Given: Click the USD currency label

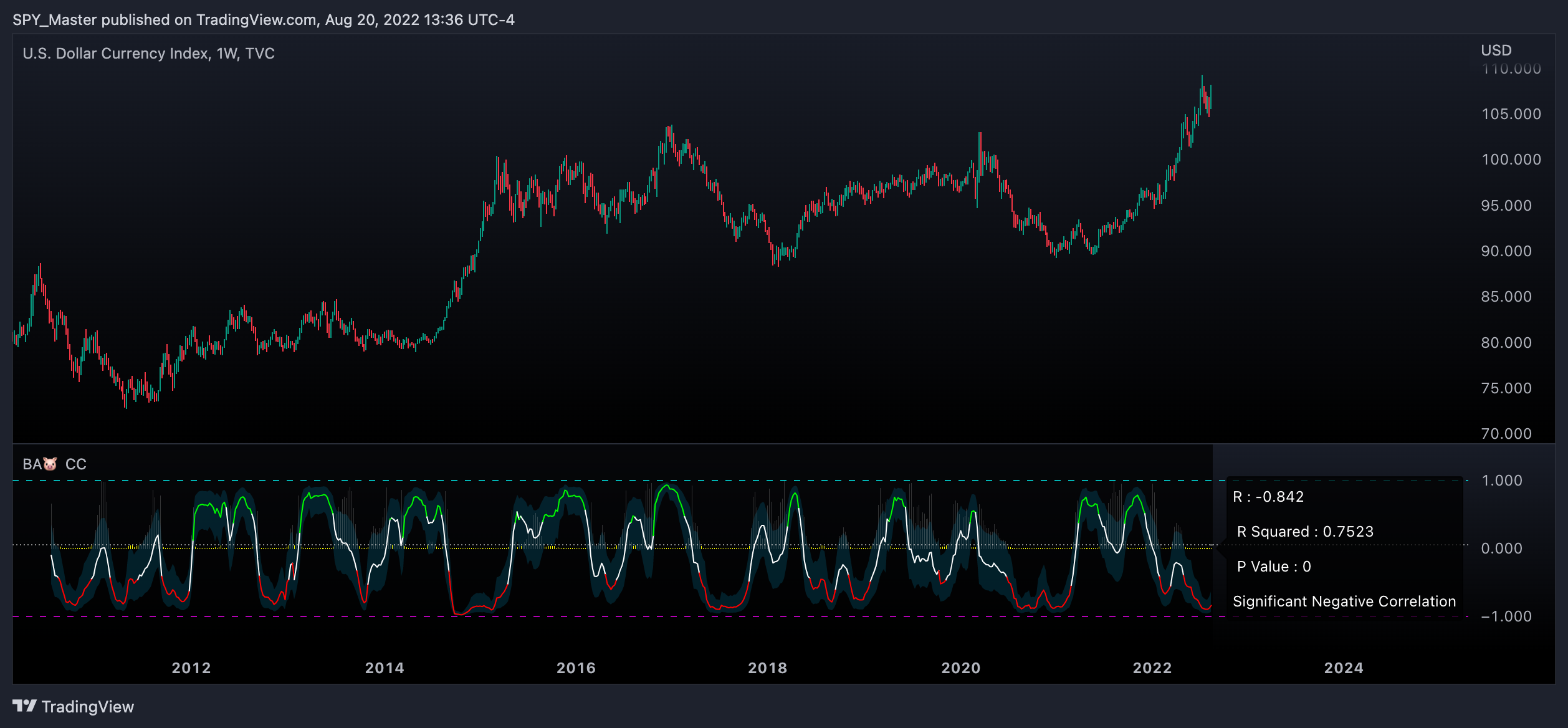Looking at the screenshot, I should point(1496,50).
